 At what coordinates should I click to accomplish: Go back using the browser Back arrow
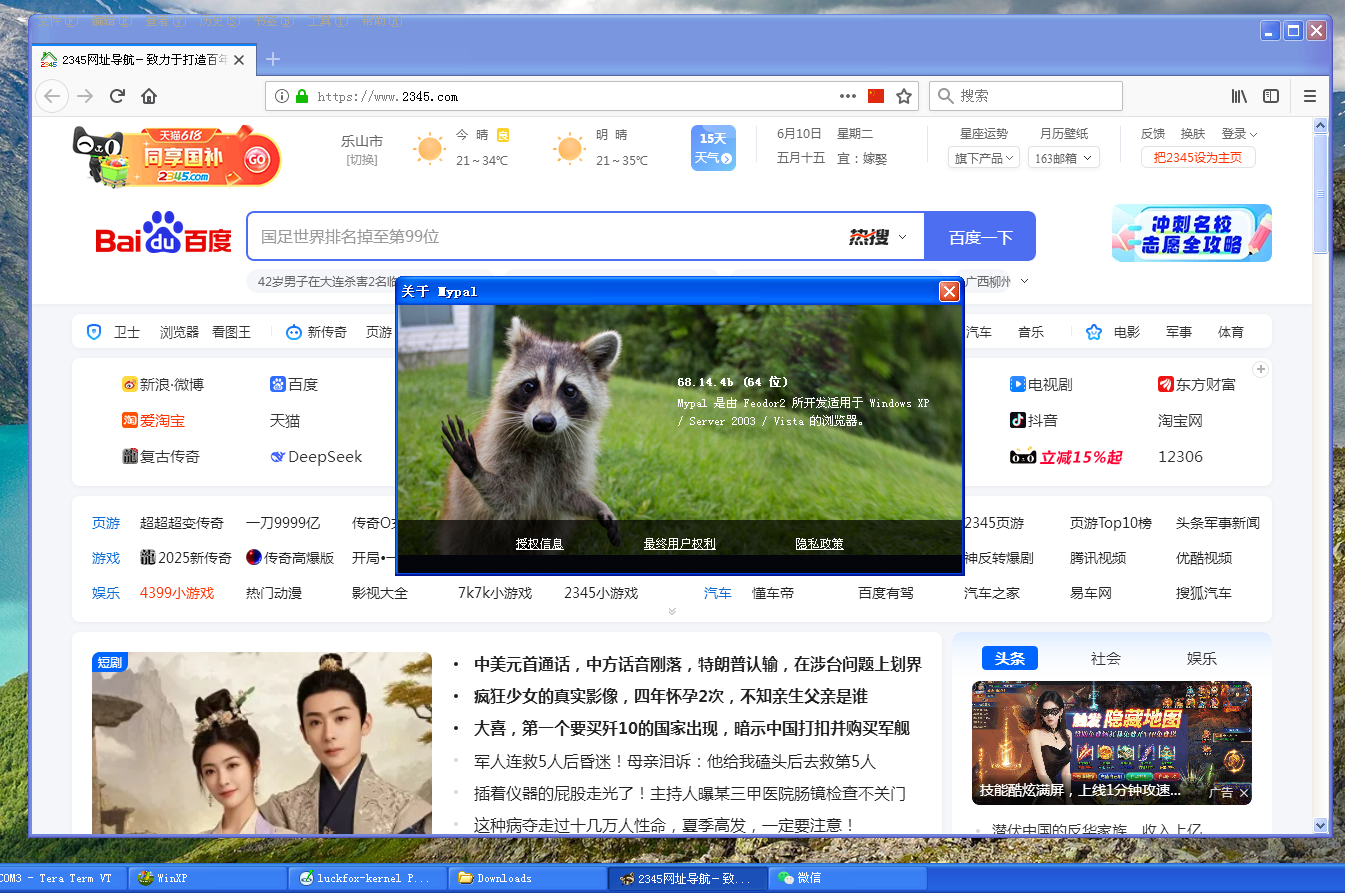(x=52, y=96)
